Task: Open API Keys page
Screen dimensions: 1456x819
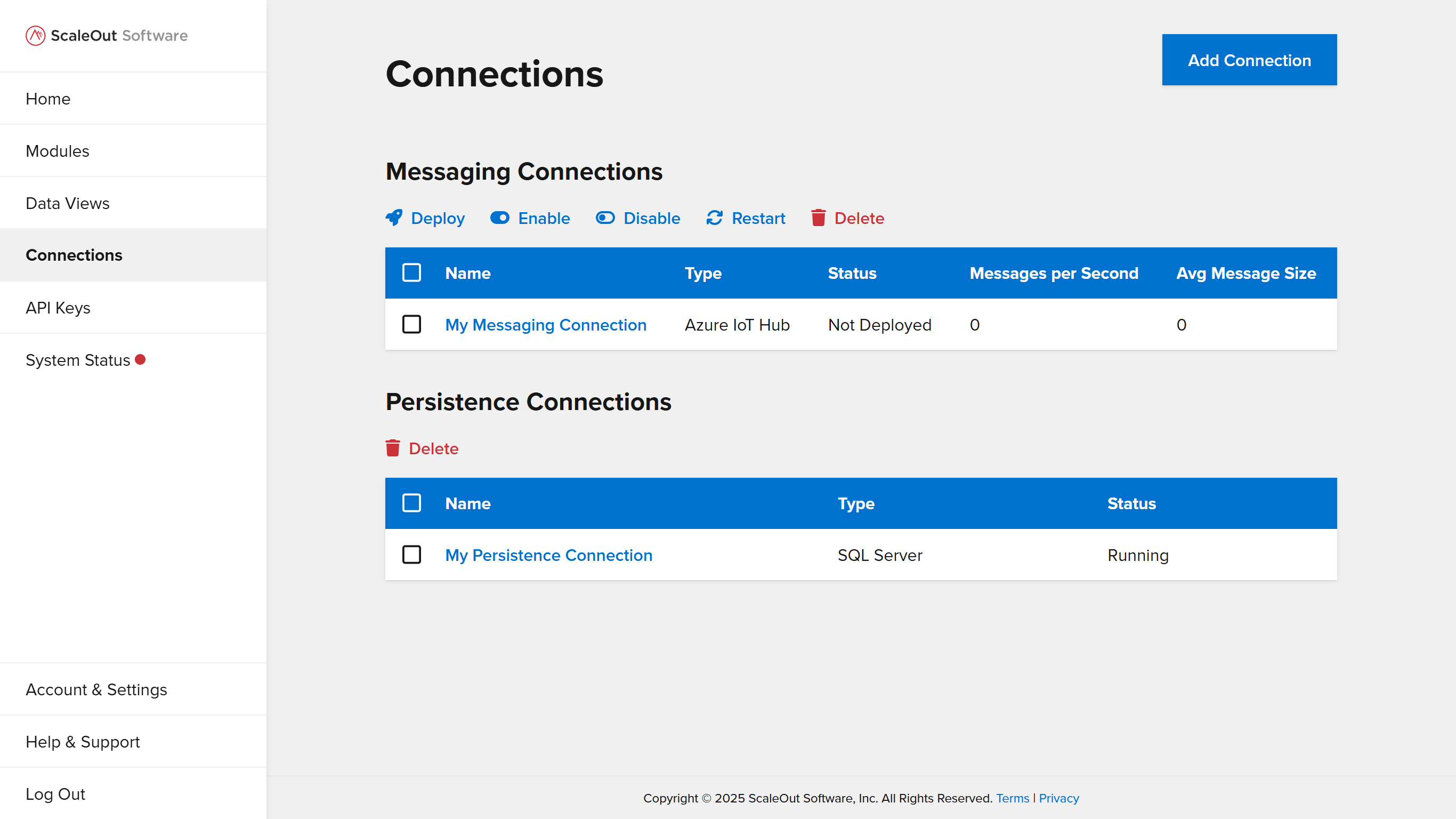Action: (x=133, y=308)
